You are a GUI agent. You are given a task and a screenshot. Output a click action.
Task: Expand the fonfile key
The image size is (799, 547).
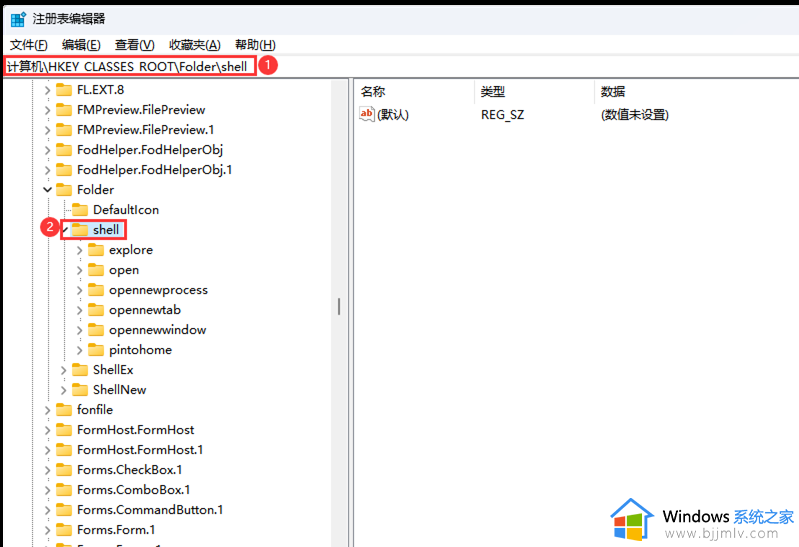coord(47,410)
